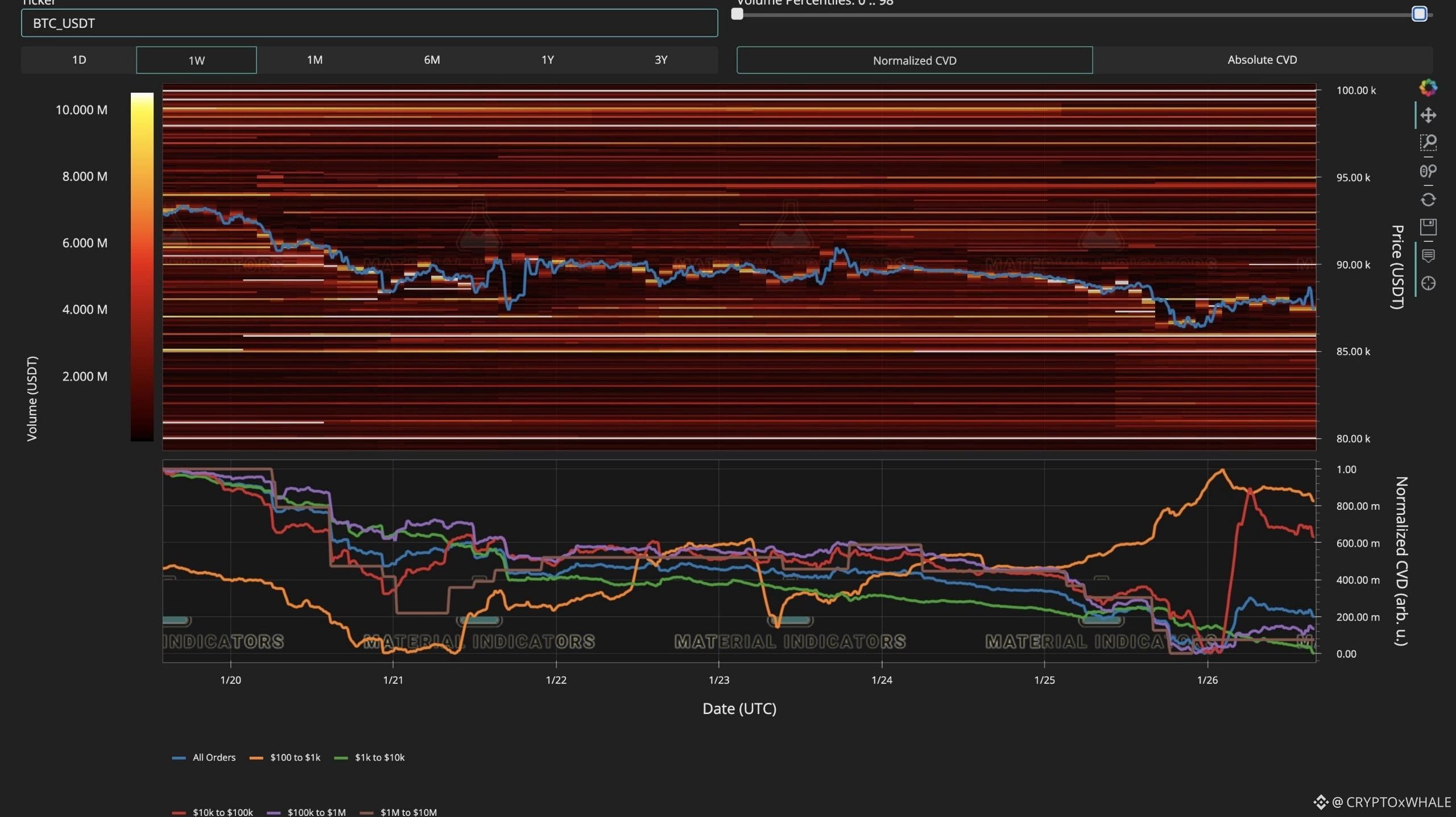Switch to 1M timeframe
Screen dimensions: 1456x817
pos(315,60)
